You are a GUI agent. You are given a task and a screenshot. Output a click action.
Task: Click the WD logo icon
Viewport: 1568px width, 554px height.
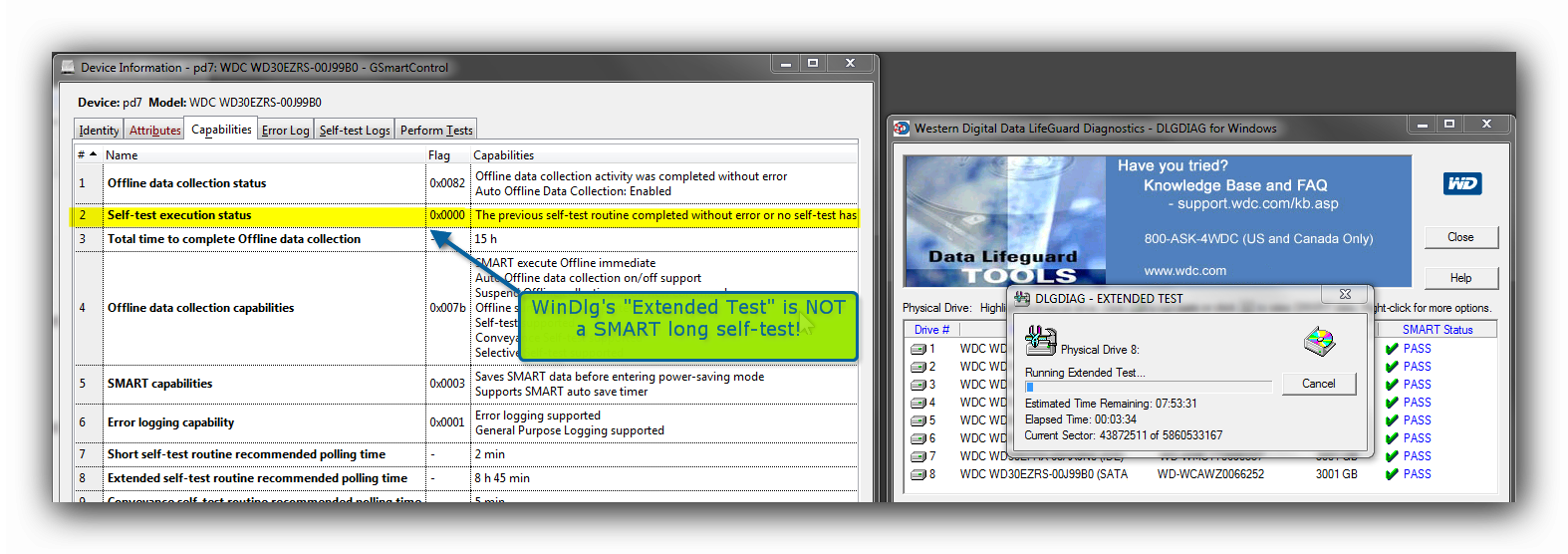point(1462,183)
